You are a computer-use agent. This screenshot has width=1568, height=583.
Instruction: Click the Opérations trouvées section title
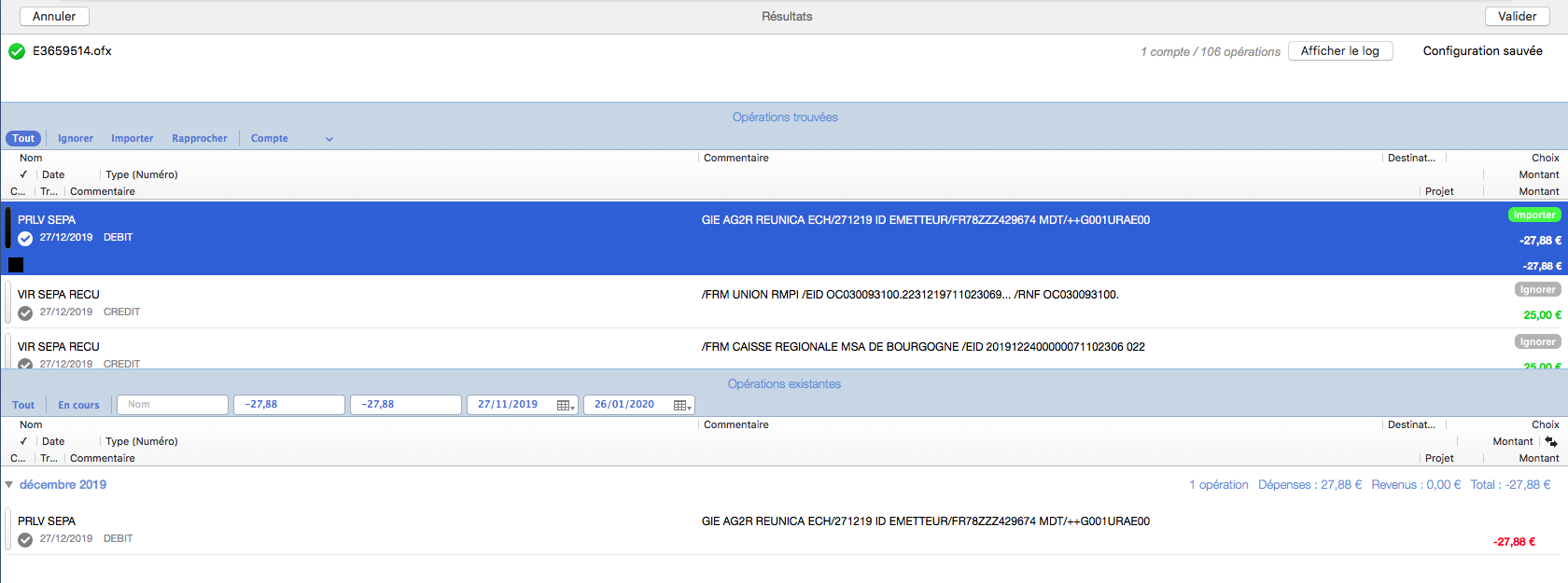point(785,118)
